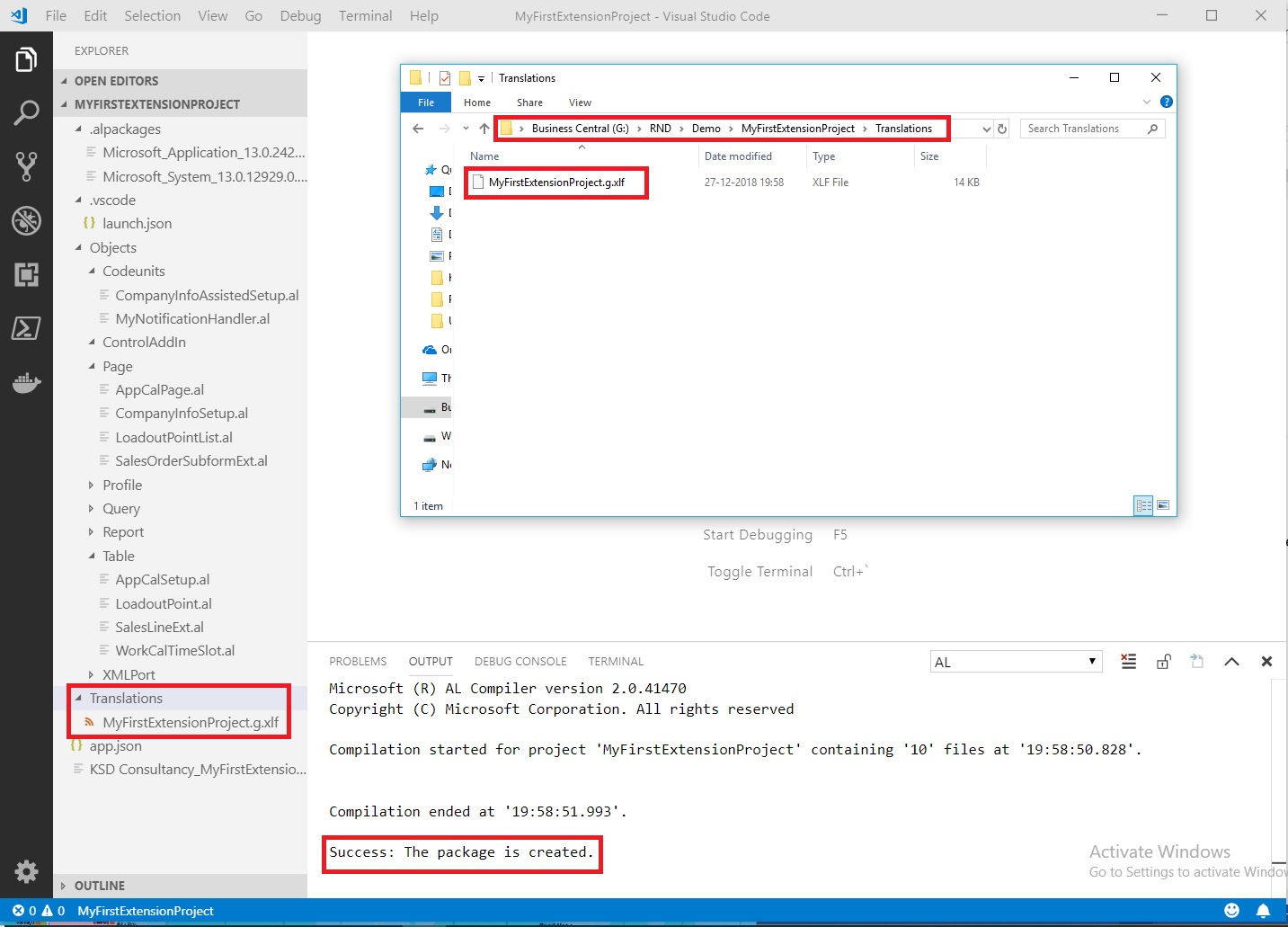
Task: Open app.json in the explorer tree
Action: 115,745
